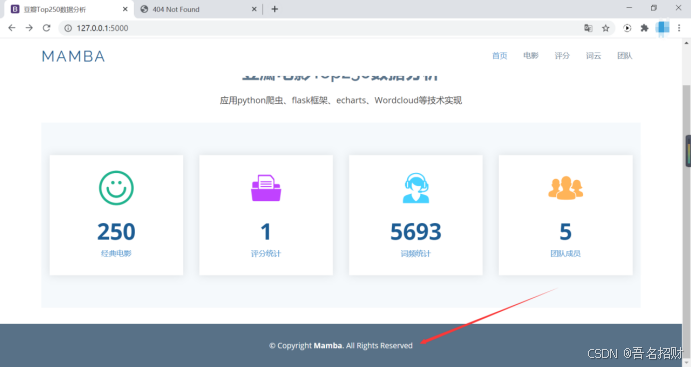Image resolution: width=692 pixels, height=368 pixels.
Task: Click the blue headset support person icon
Action: click(x=416, y=188)
